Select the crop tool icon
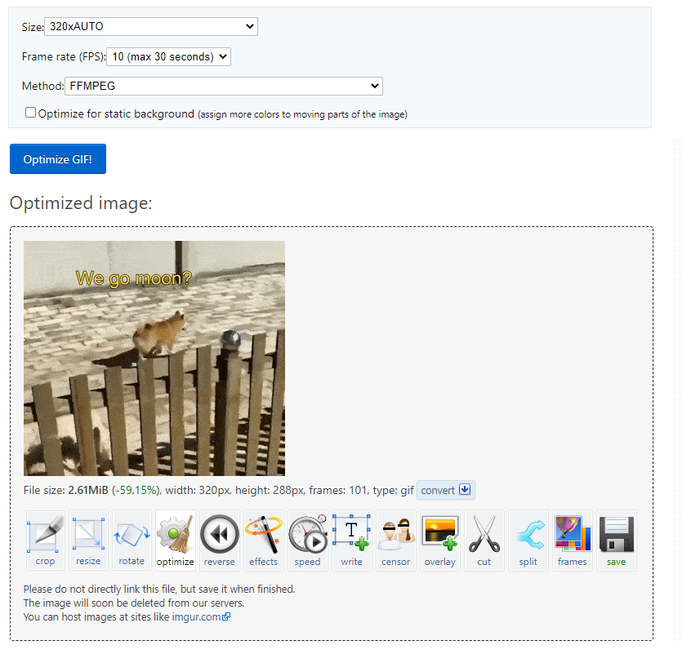This screenshot has height=663, width=700. (45, 540)
